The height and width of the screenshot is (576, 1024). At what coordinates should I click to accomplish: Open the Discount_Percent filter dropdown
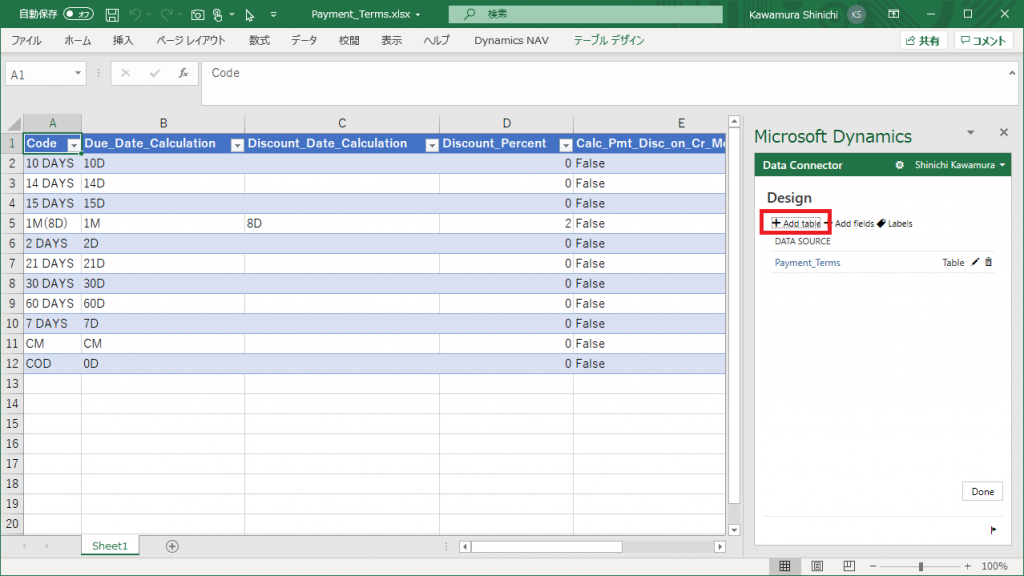pyautogui.click(x=566, y=145)
